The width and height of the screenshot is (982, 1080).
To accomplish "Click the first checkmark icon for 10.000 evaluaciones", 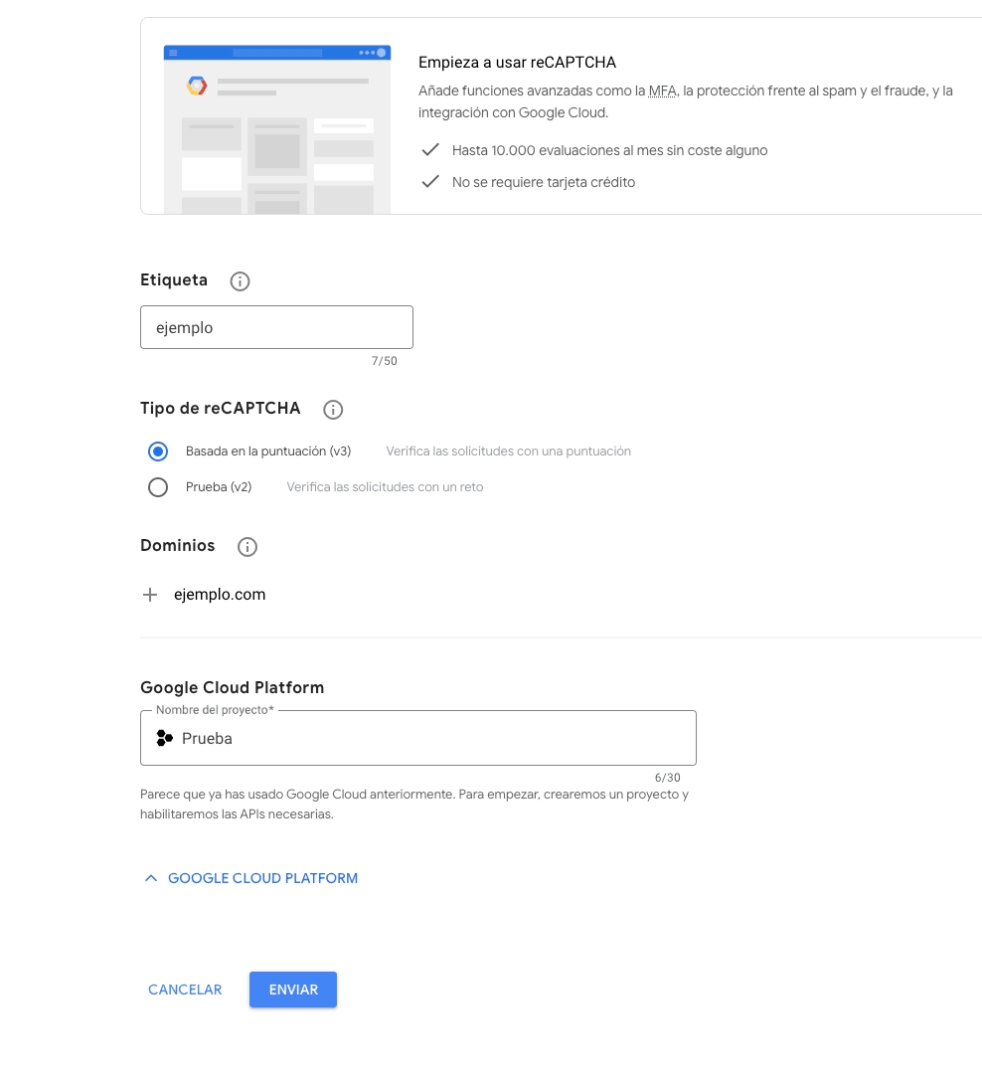I will [x=430, y=149].
